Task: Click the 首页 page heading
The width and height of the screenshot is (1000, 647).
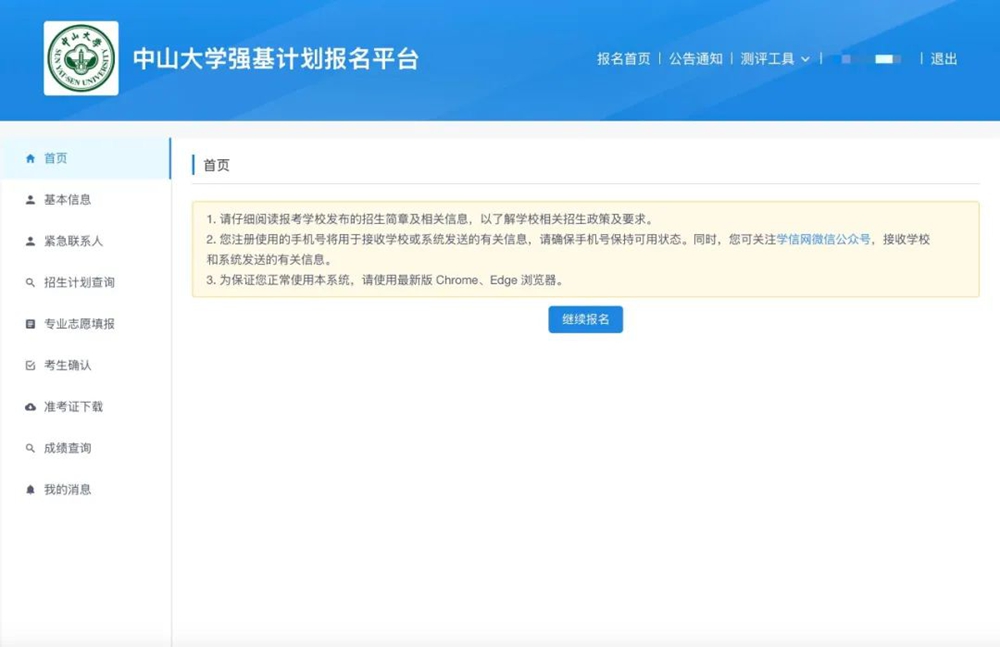Action: point(216,165)
